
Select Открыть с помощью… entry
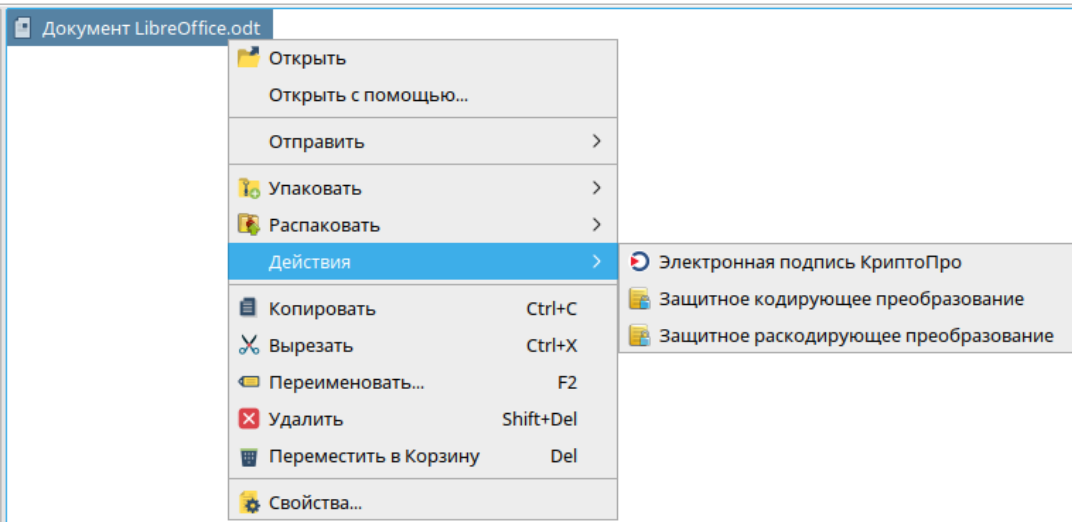point(423,95)
